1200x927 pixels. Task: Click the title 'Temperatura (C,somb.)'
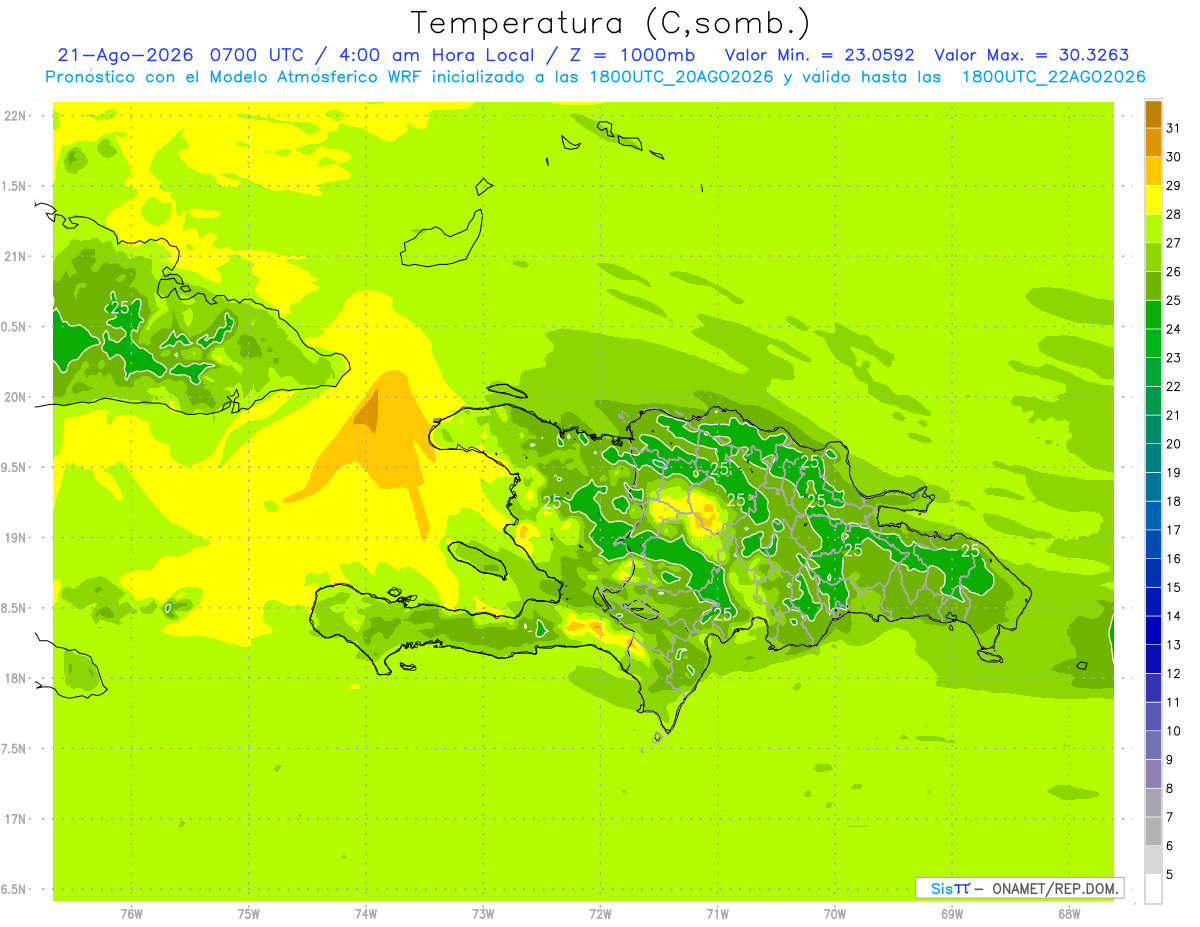click(x=610, y=23)
